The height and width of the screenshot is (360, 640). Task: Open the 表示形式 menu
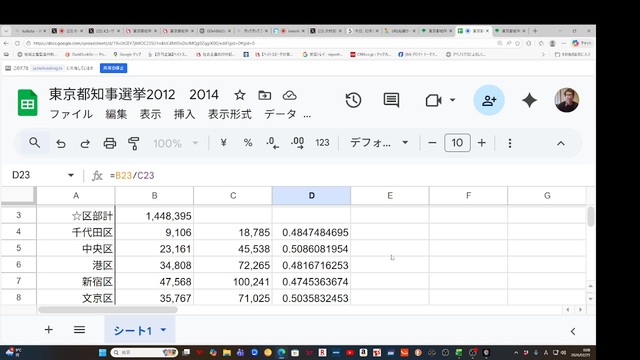tap(229, 114)
